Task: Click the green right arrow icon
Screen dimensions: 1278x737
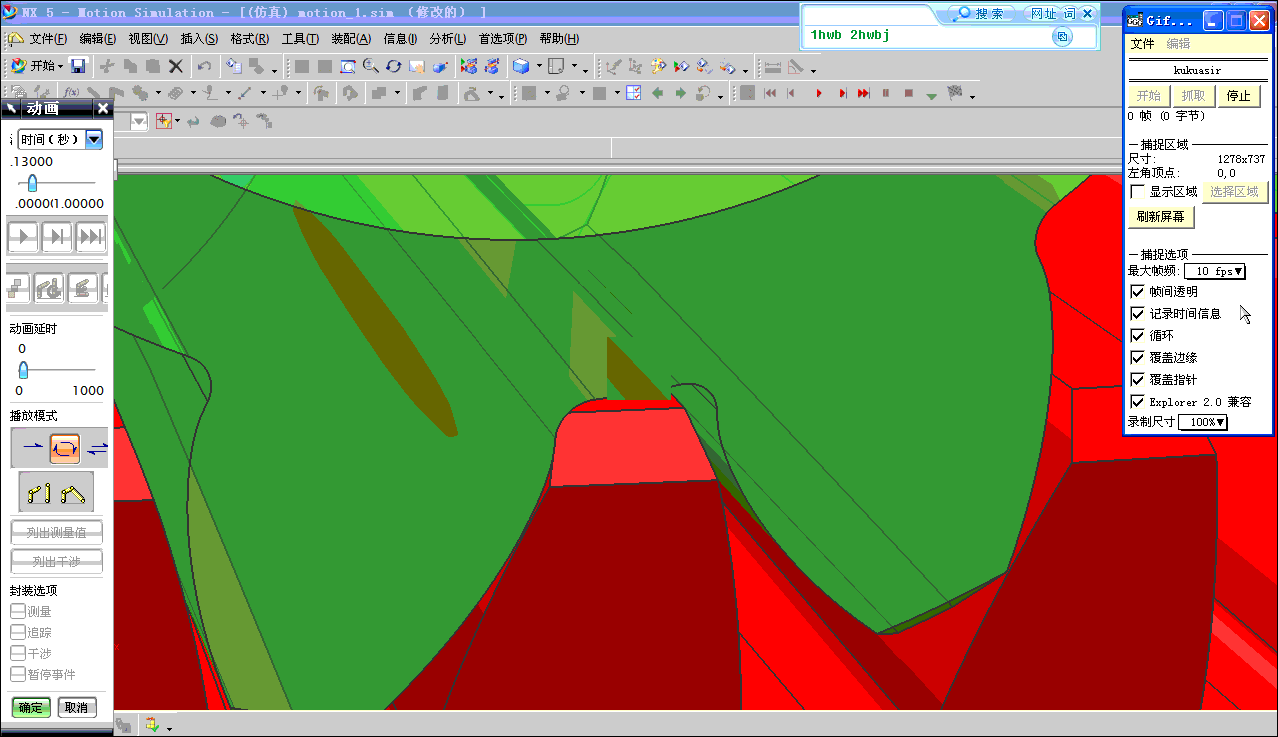Action: point(680,93)
